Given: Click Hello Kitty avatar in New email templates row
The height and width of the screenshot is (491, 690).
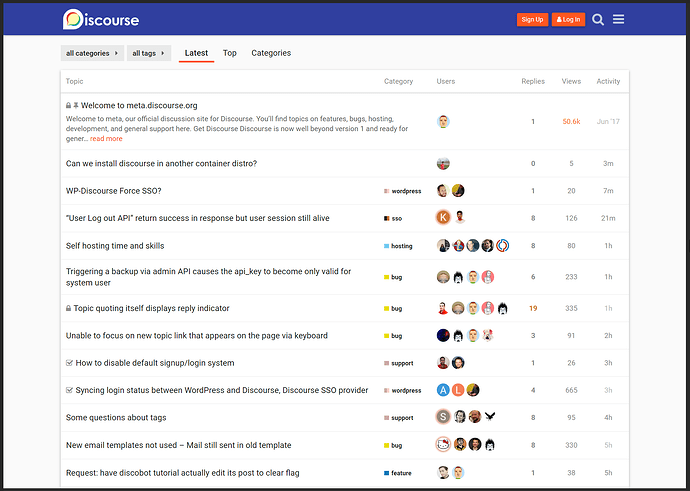Looking at the screenshot, I should pos(443,445).
